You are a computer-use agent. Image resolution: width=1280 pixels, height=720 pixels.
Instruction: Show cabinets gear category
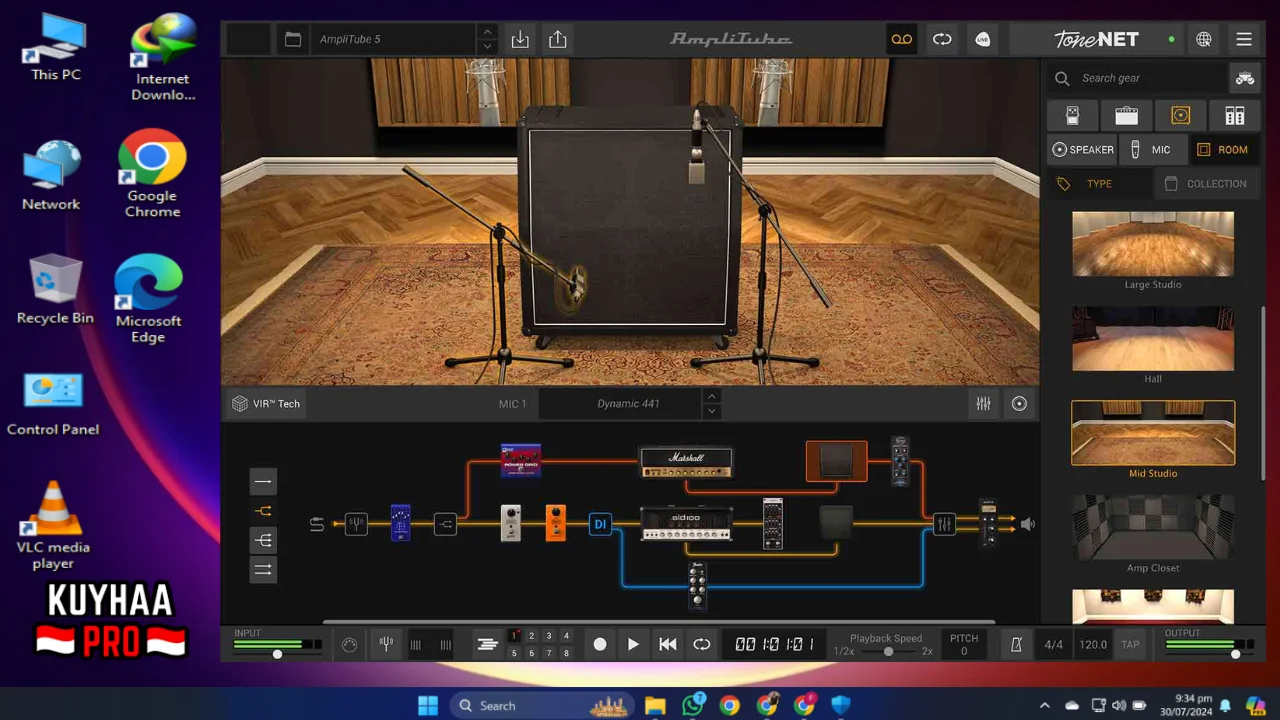pos(1181,116)
